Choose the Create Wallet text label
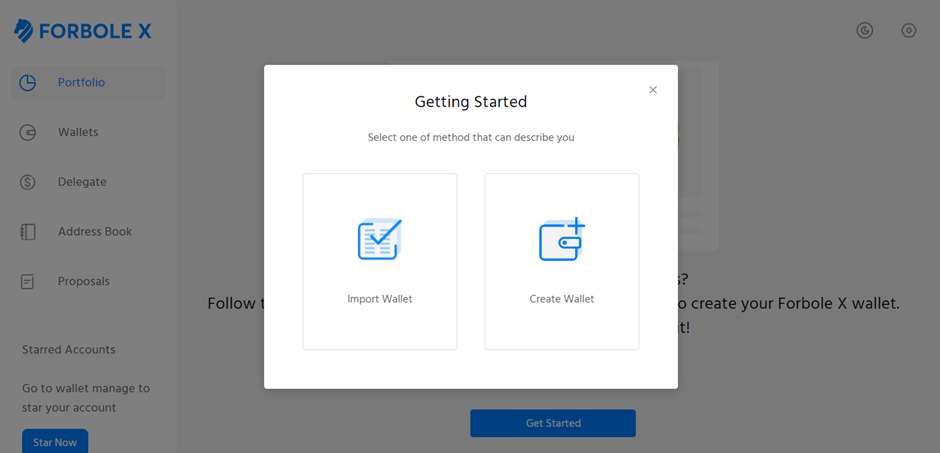Image resolution: width=940 pixels, height=453 pixels. [x=562, y=299]
